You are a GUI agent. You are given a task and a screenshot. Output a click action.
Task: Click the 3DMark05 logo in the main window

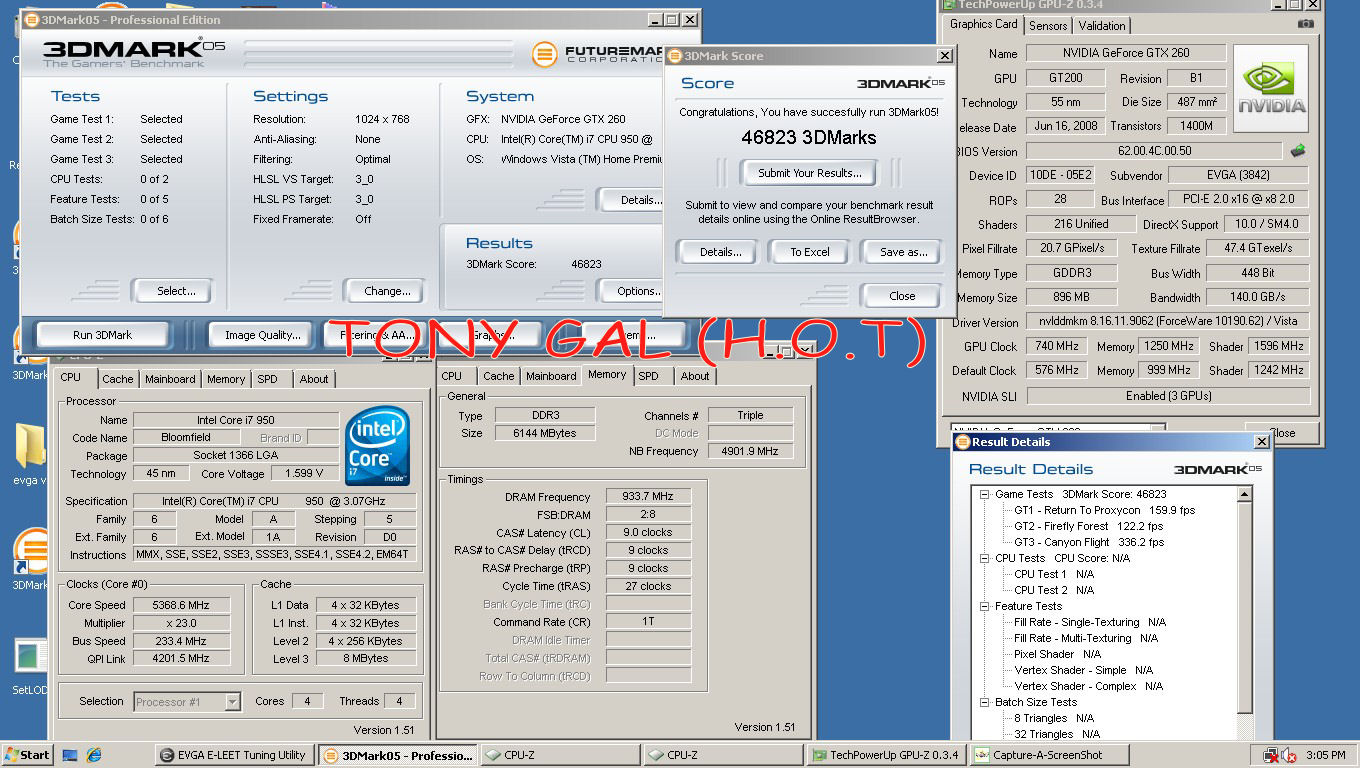[135, 53]
